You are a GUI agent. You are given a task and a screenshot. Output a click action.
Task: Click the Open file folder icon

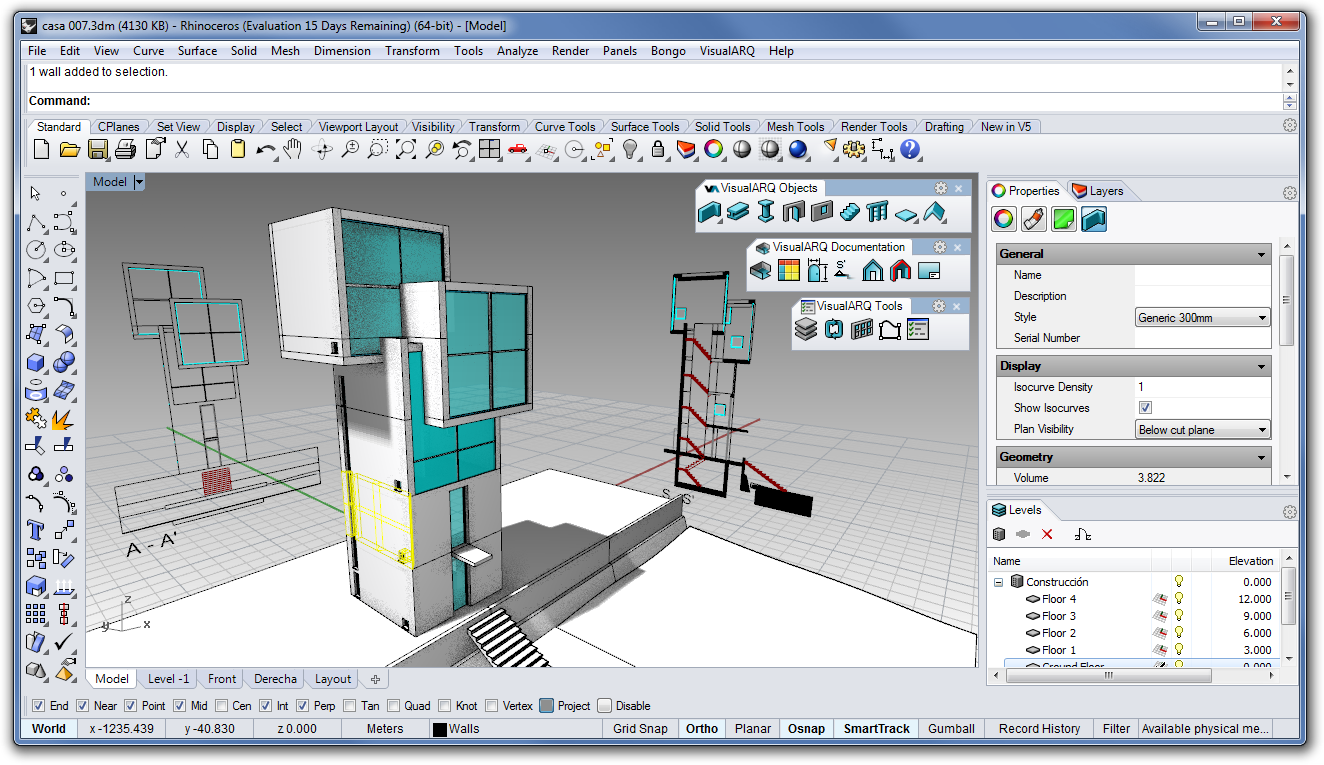pyautogui.click(x=69, y=150)
